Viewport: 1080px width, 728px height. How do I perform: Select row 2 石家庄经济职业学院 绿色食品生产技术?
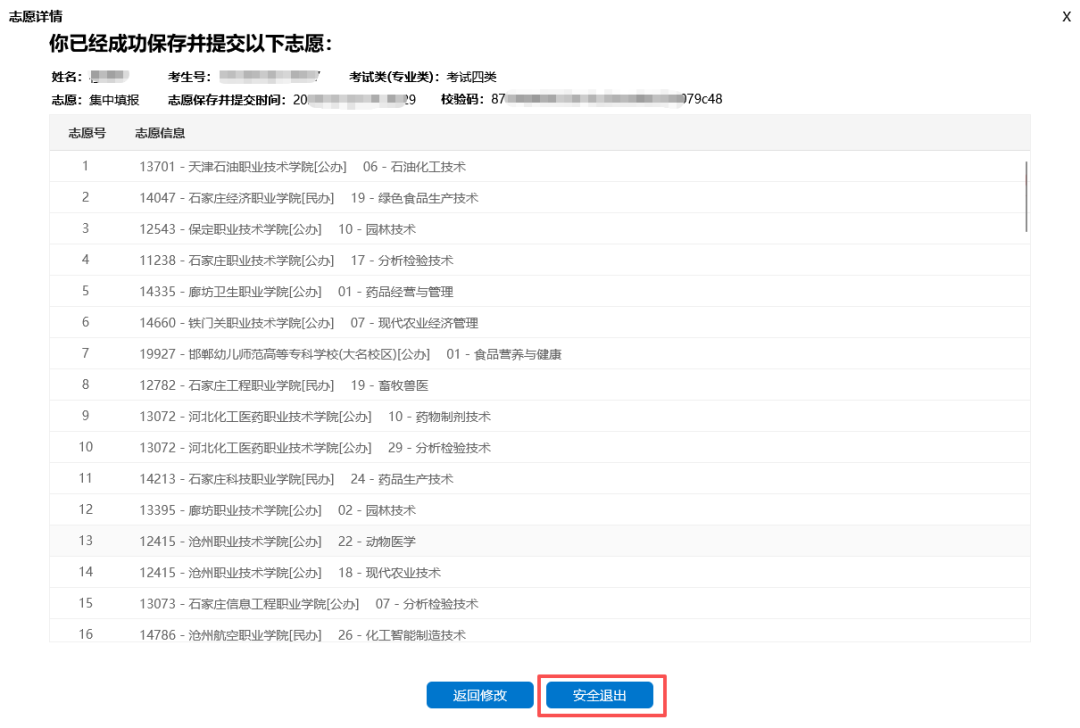[400, 198]
